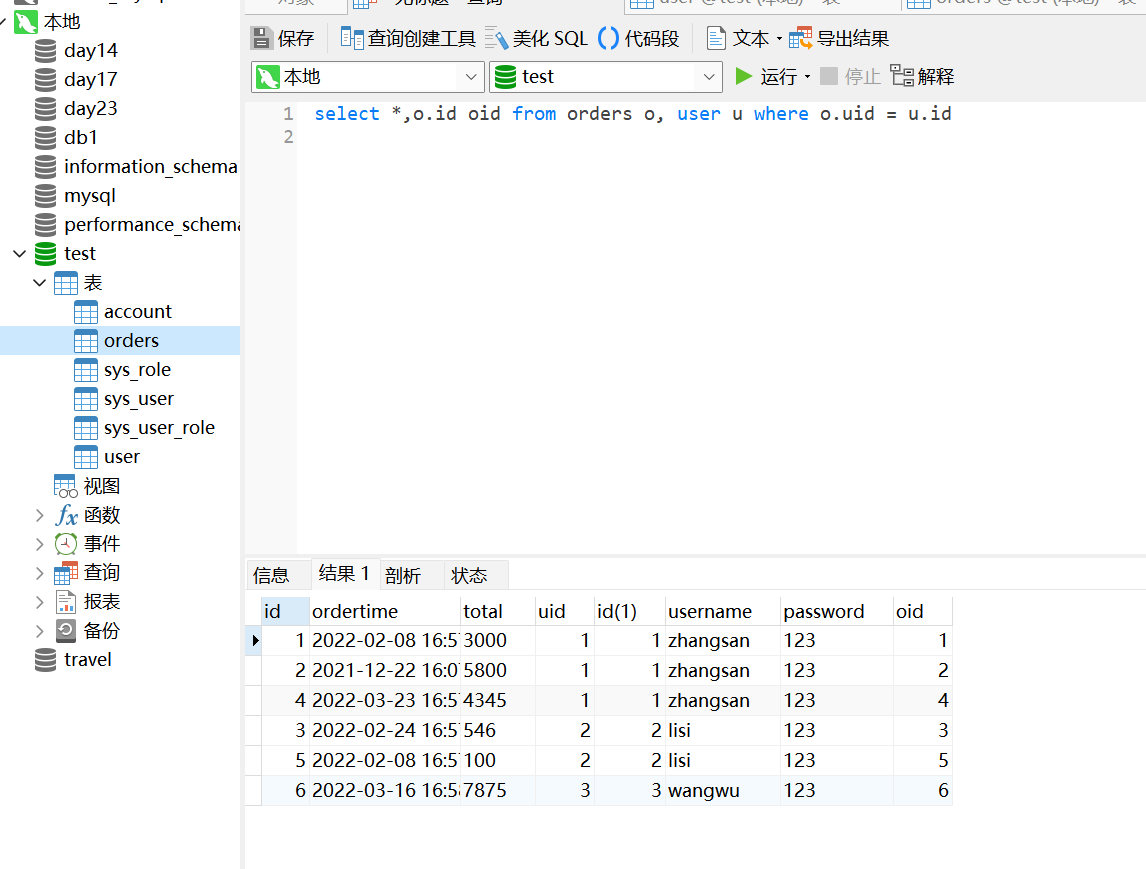1146x869 pixels.
Task: Click the 文本 text button
Action: [x=737, y=38]
